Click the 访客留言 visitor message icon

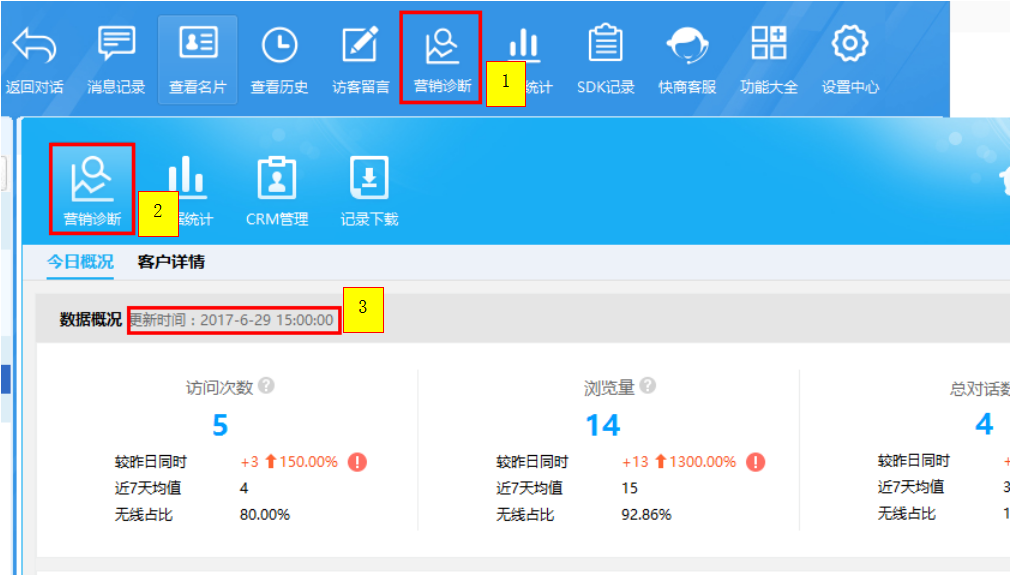(x=360, y=46)
